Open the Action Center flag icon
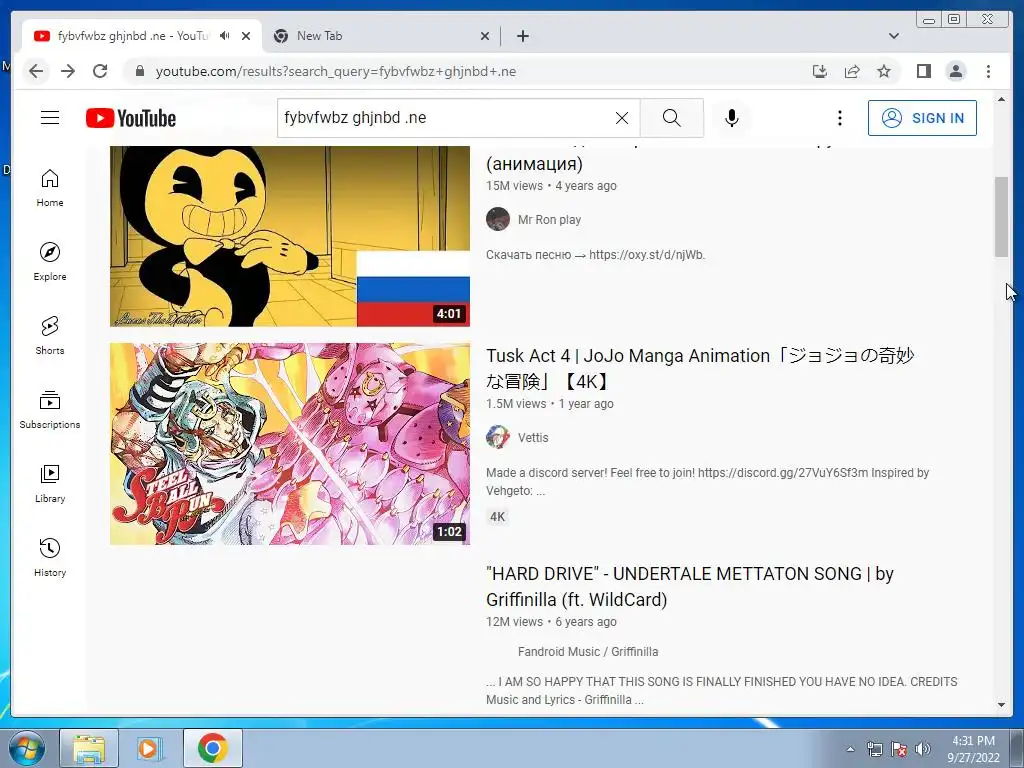This screenshot has height=768, width=1024. [x=899, y=749]
